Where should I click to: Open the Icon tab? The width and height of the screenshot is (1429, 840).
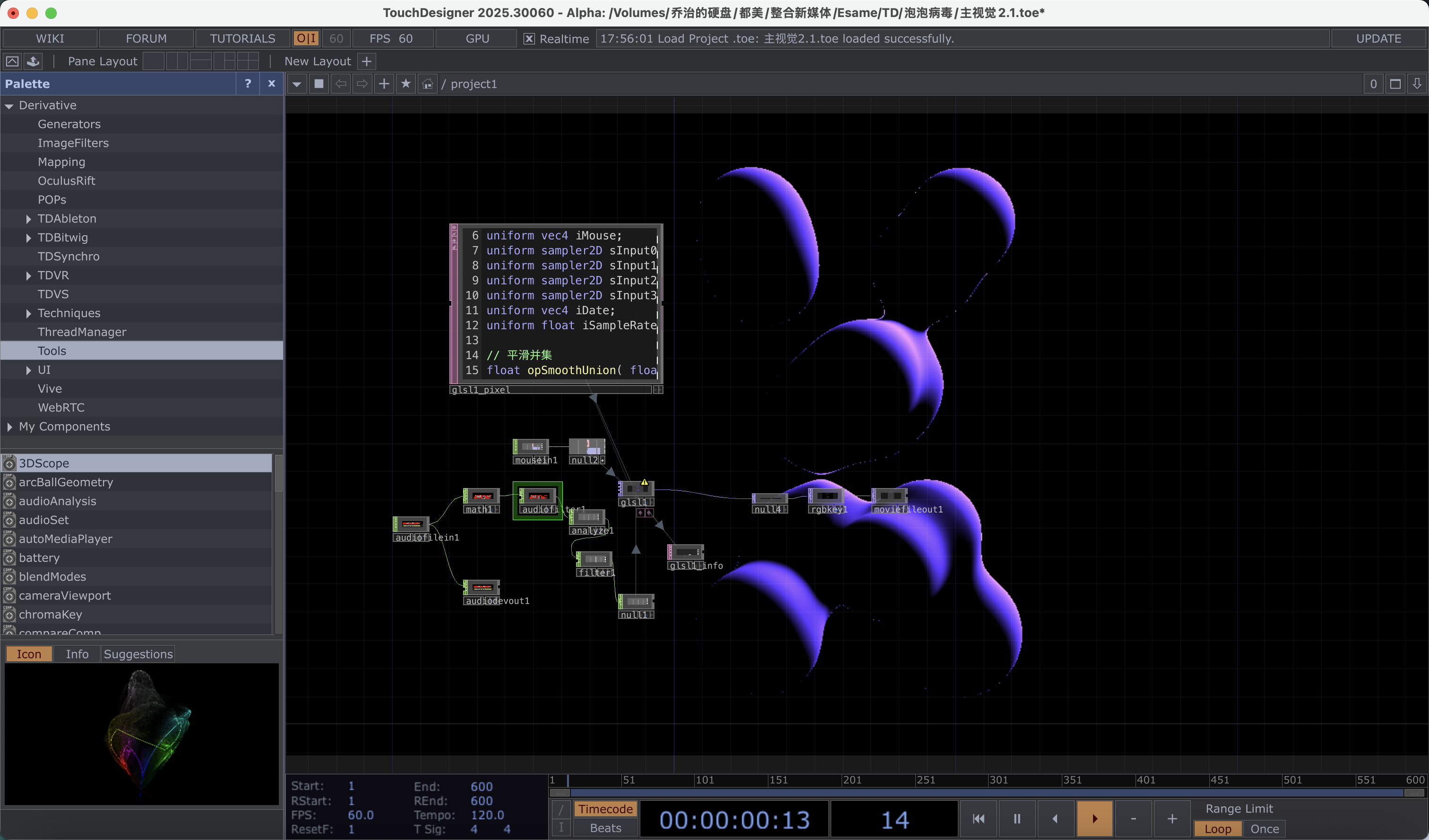29,654
